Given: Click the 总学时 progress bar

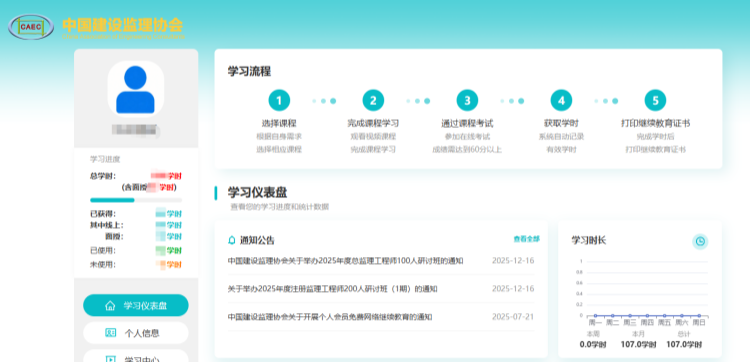Looking at the screenshot, I should pyautogui.click(x=136, y=200).
